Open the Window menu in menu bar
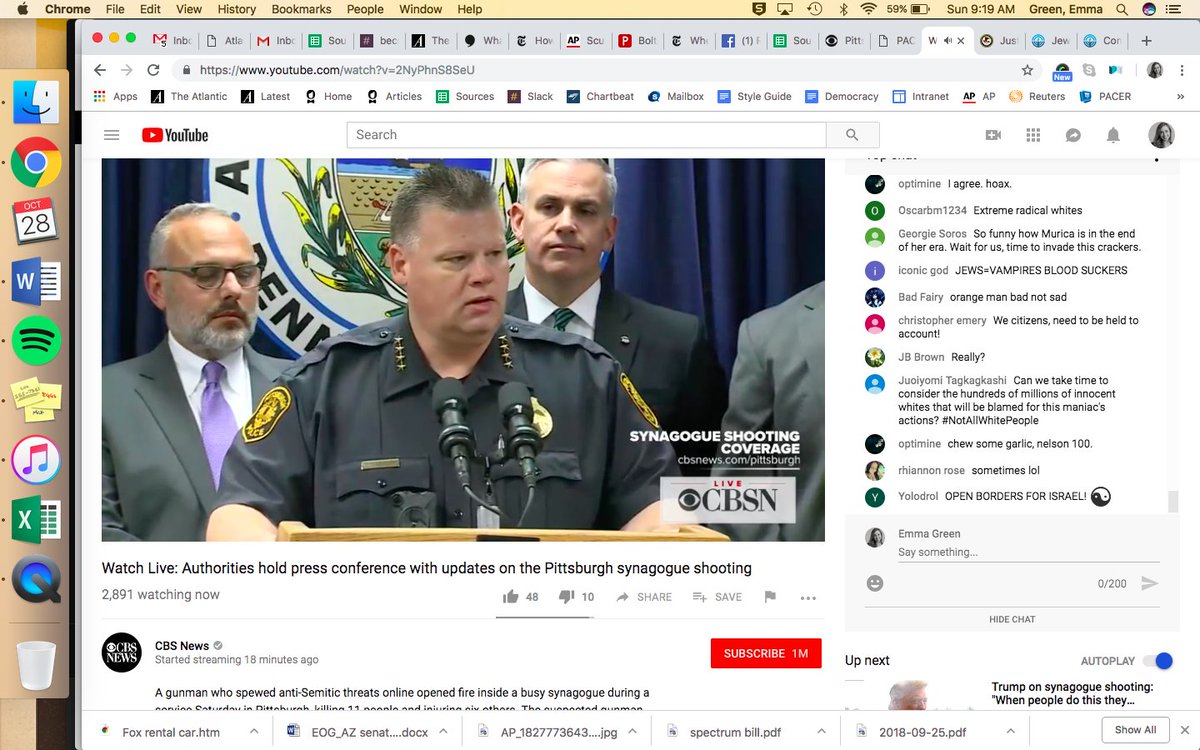This screenshot has width=1200, height=750. click(421, 9)
